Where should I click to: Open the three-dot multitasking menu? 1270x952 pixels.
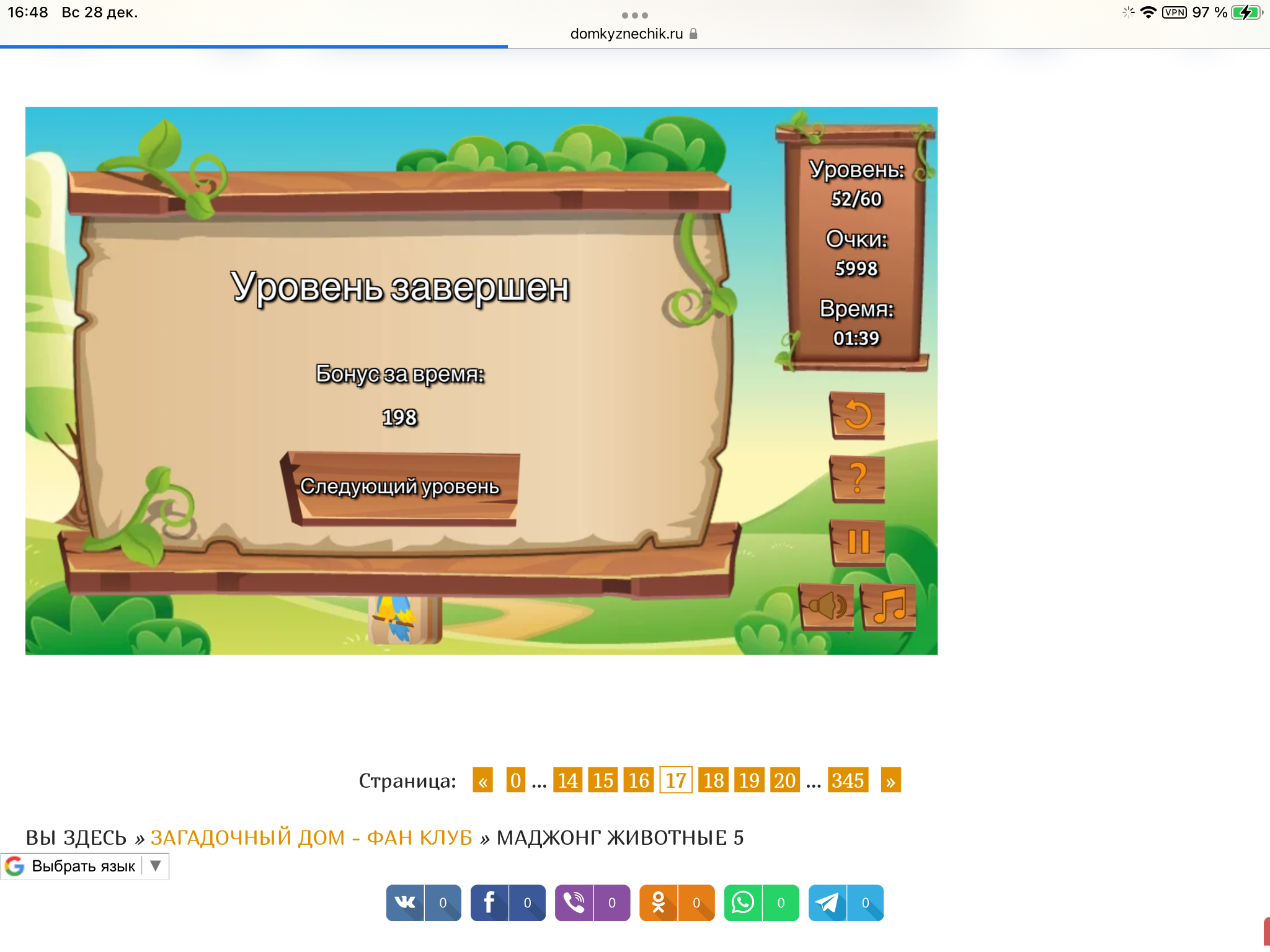634,15
